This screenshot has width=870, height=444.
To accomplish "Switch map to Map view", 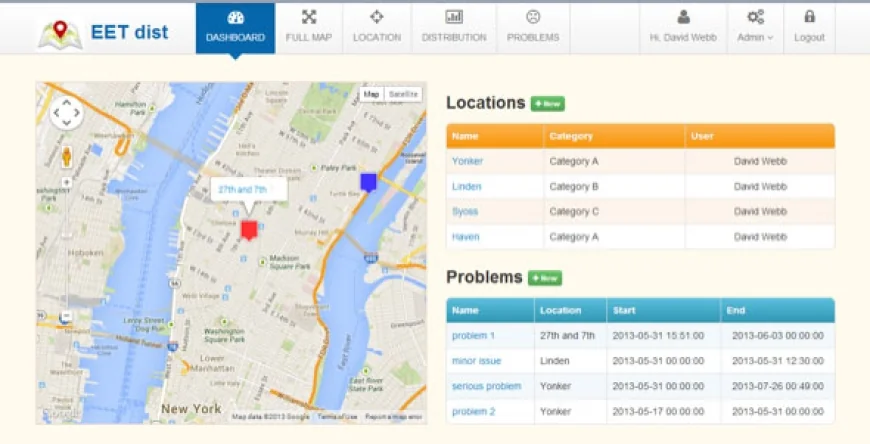I will (x=371, y=94).
